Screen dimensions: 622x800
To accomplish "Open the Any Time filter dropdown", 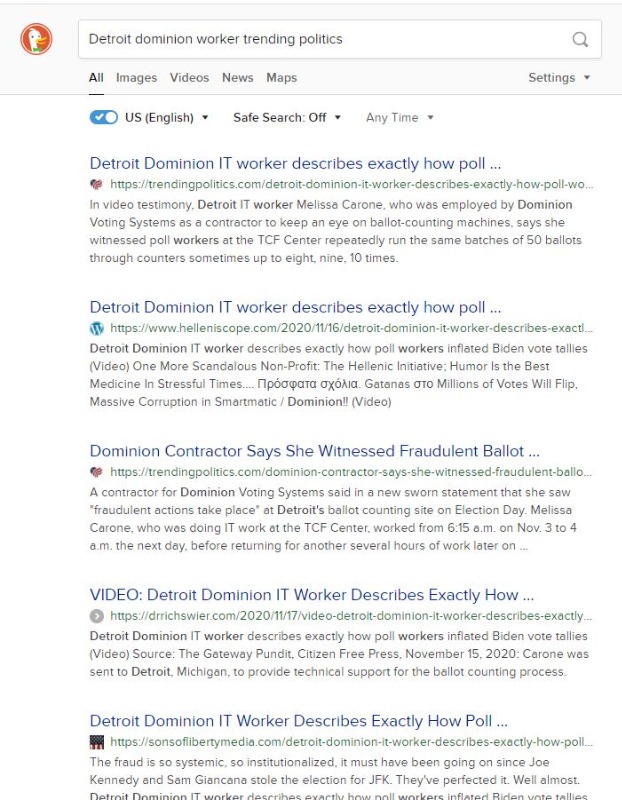I will (400, 117).
